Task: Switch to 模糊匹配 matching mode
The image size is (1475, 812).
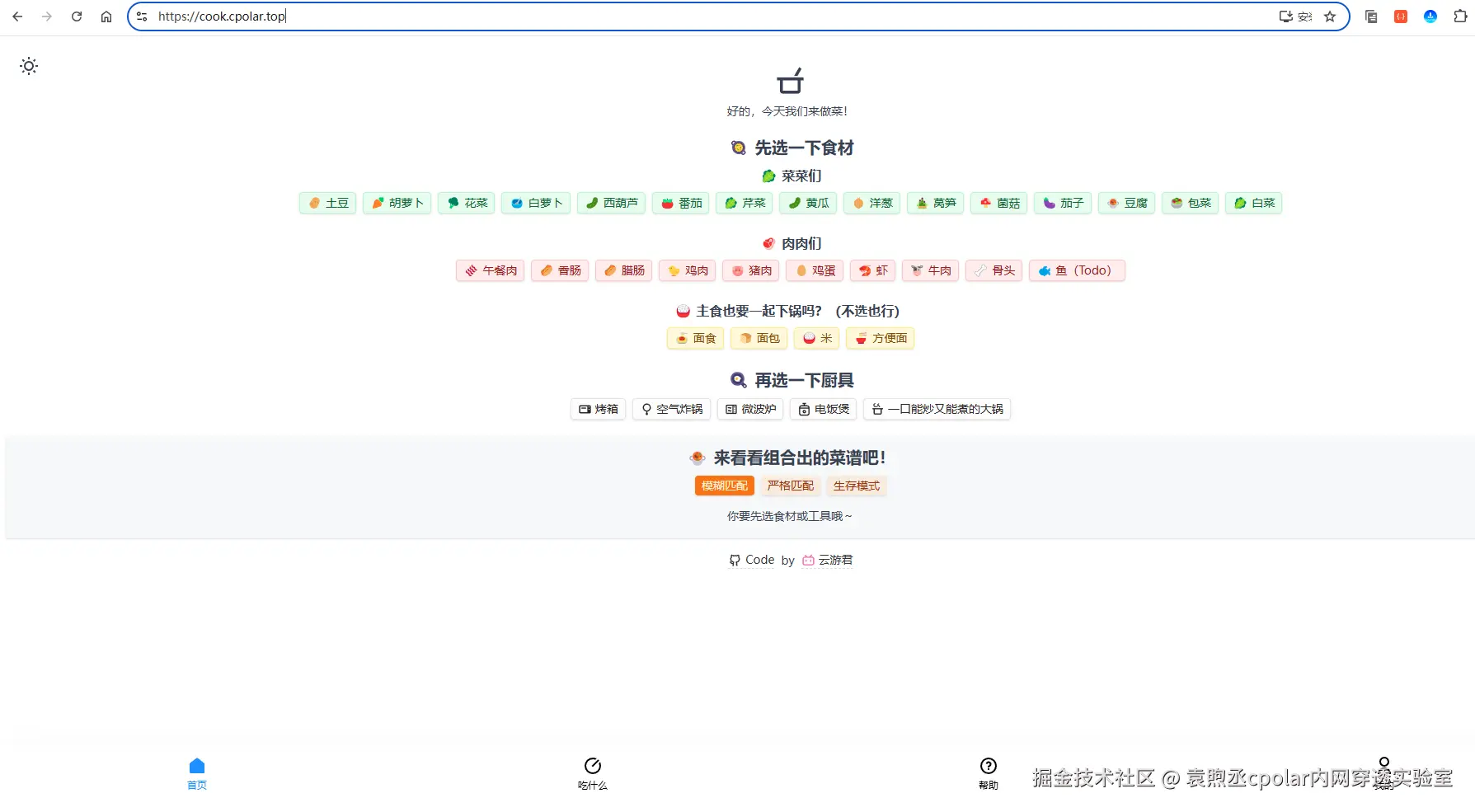Action: click(x=725, y=486)
